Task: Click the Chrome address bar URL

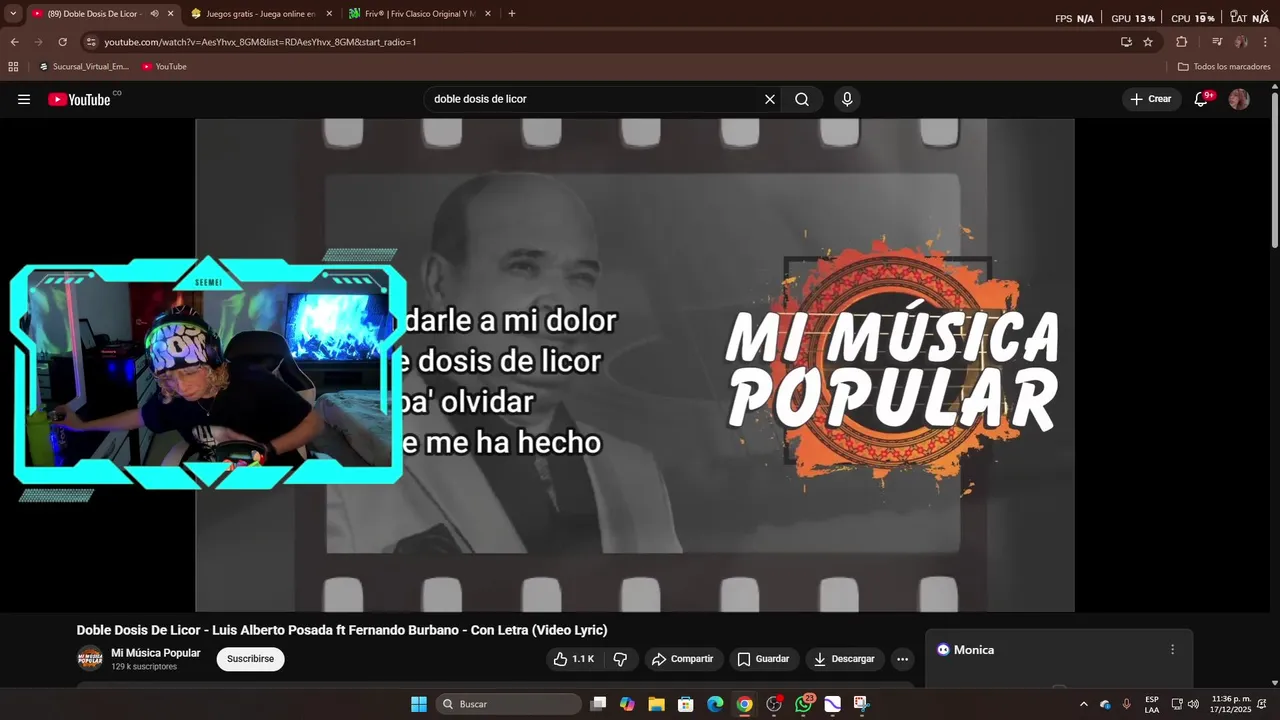Action: [260, 42]
